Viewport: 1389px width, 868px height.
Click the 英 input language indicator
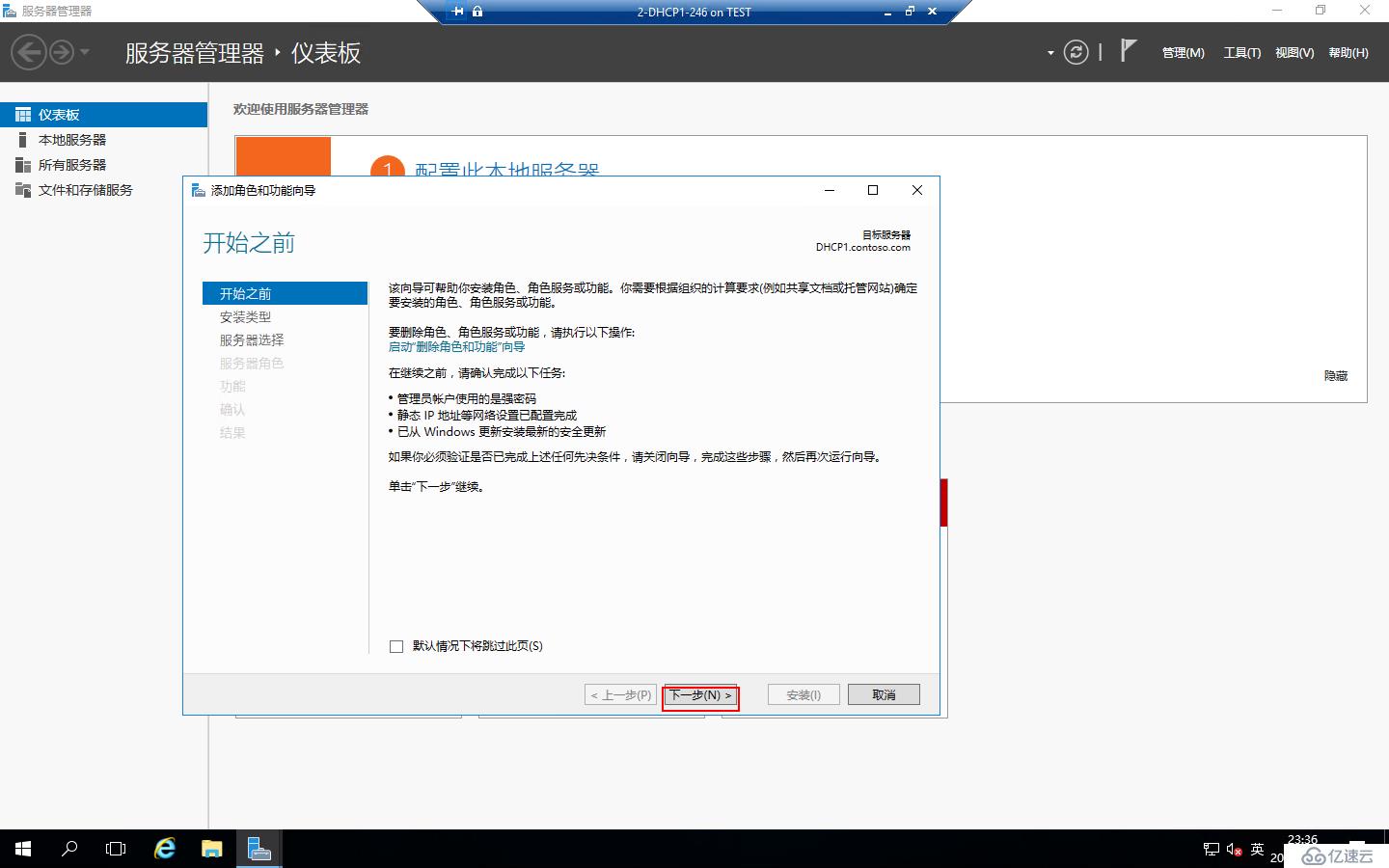(x=1257, y=850)
